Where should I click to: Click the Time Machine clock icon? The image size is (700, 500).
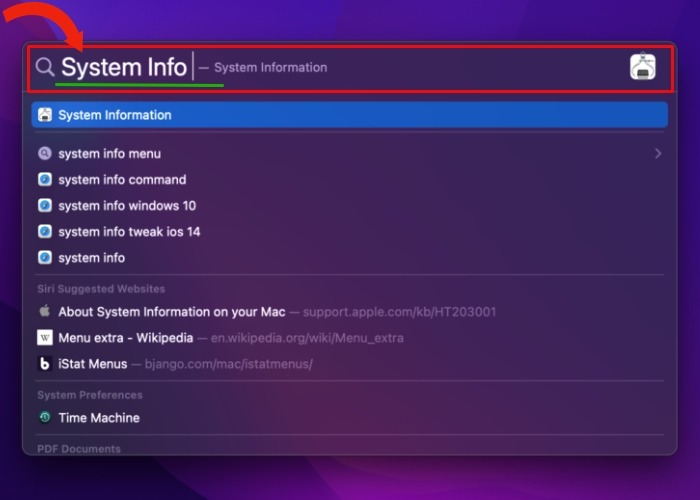(x=45, y=417)
